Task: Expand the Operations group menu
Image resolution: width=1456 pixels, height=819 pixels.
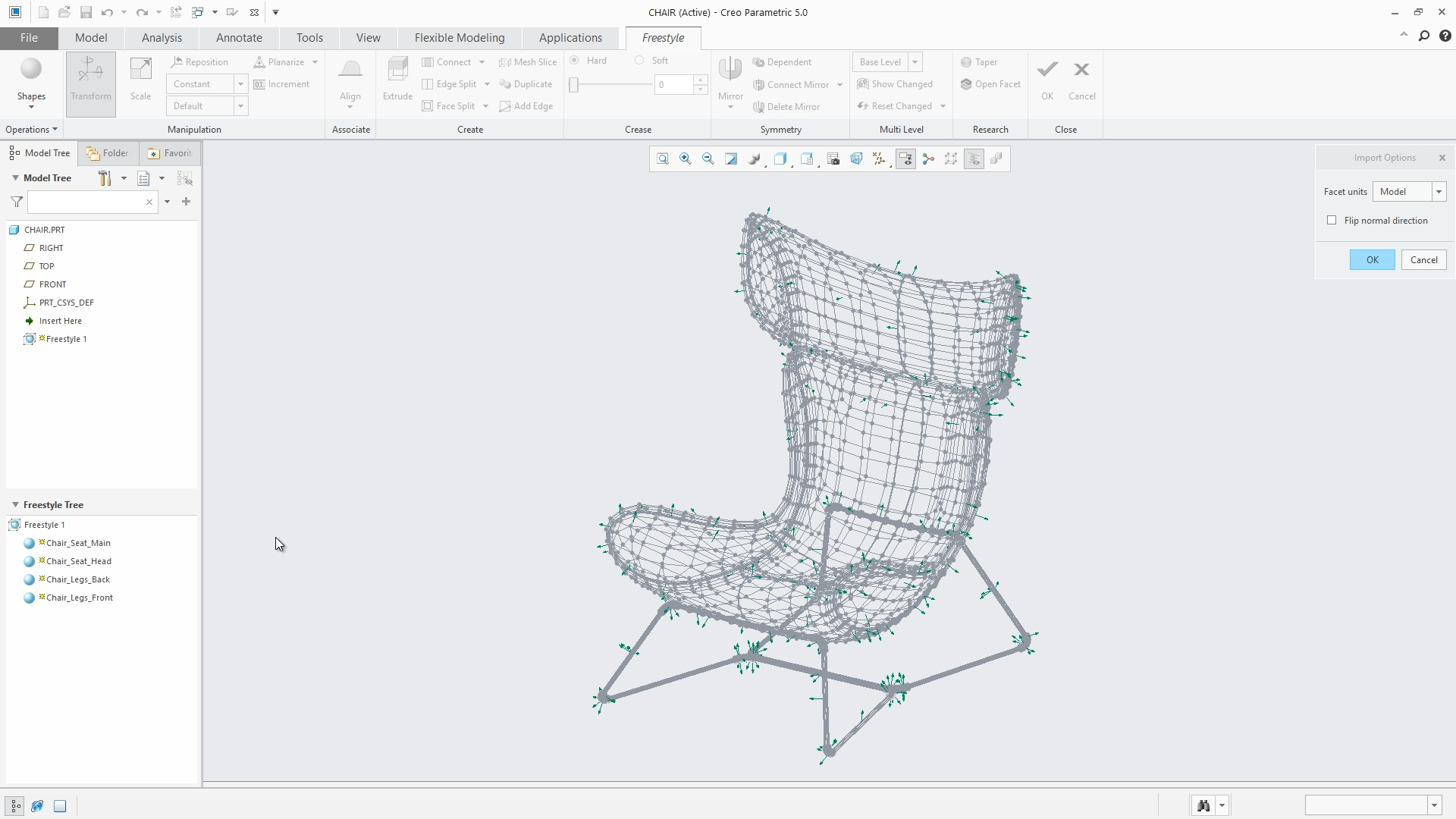Action: click(31, 130)
